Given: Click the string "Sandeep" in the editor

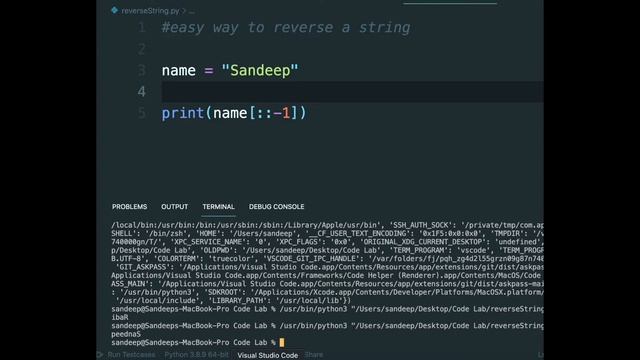Looking at the screenshot, I should pyautogui.click(x=260, y=70).
